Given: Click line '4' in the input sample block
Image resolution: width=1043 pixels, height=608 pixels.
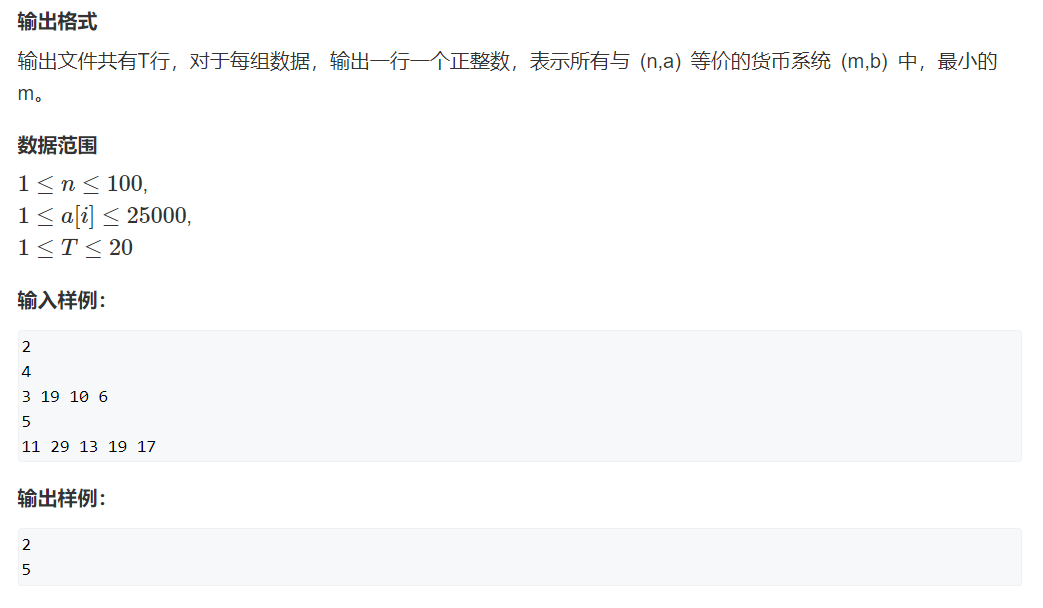Looking at the screenshot, I should [x=26, y=372].
